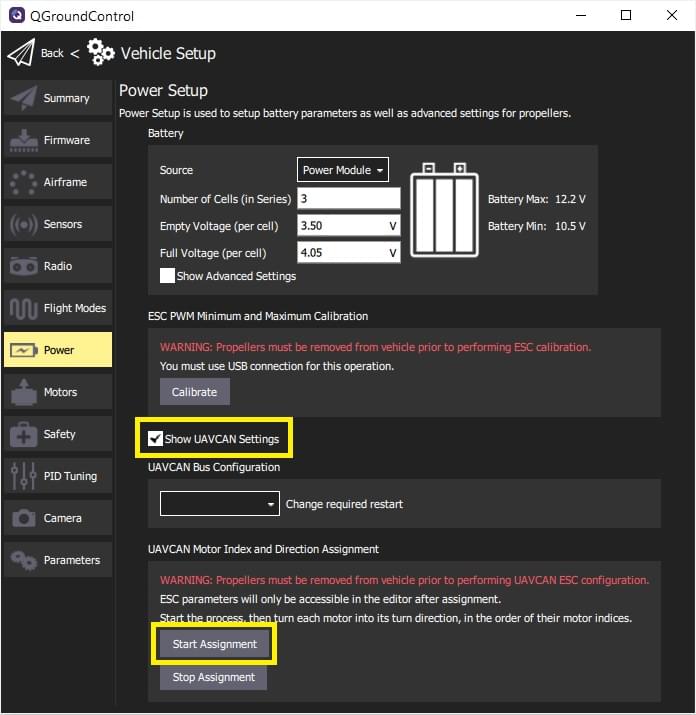Click the Full Voltage per cell field

pos(348,253)
